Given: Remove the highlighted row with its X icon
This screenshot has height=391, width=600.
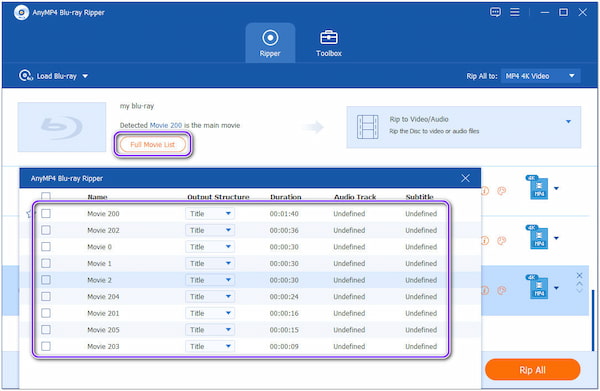Looking at the screenshot, I should click(x=579, y=275).
